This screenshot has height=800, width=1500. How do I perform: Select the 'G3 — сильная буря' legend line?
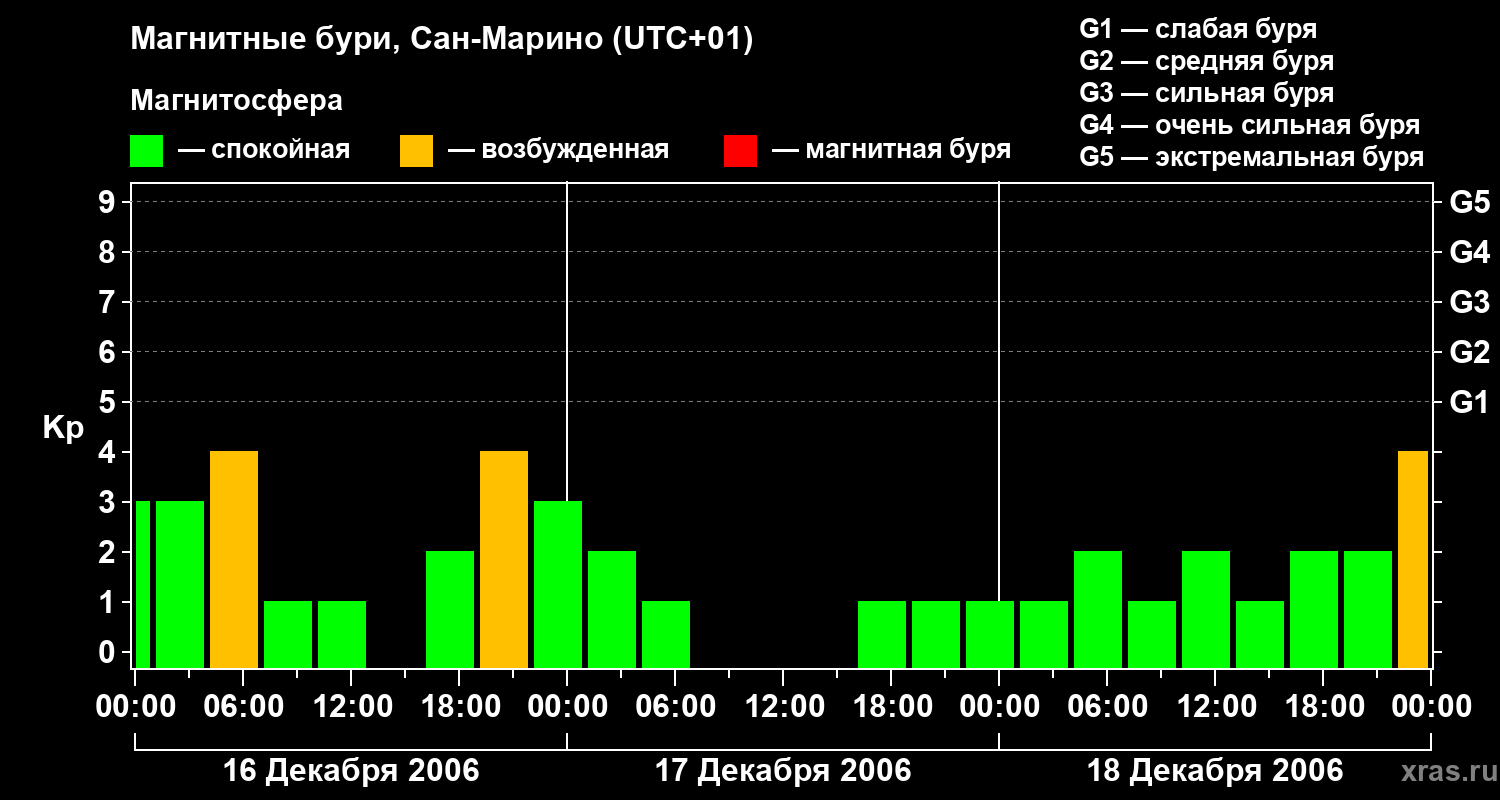[x=1206, y=93]
